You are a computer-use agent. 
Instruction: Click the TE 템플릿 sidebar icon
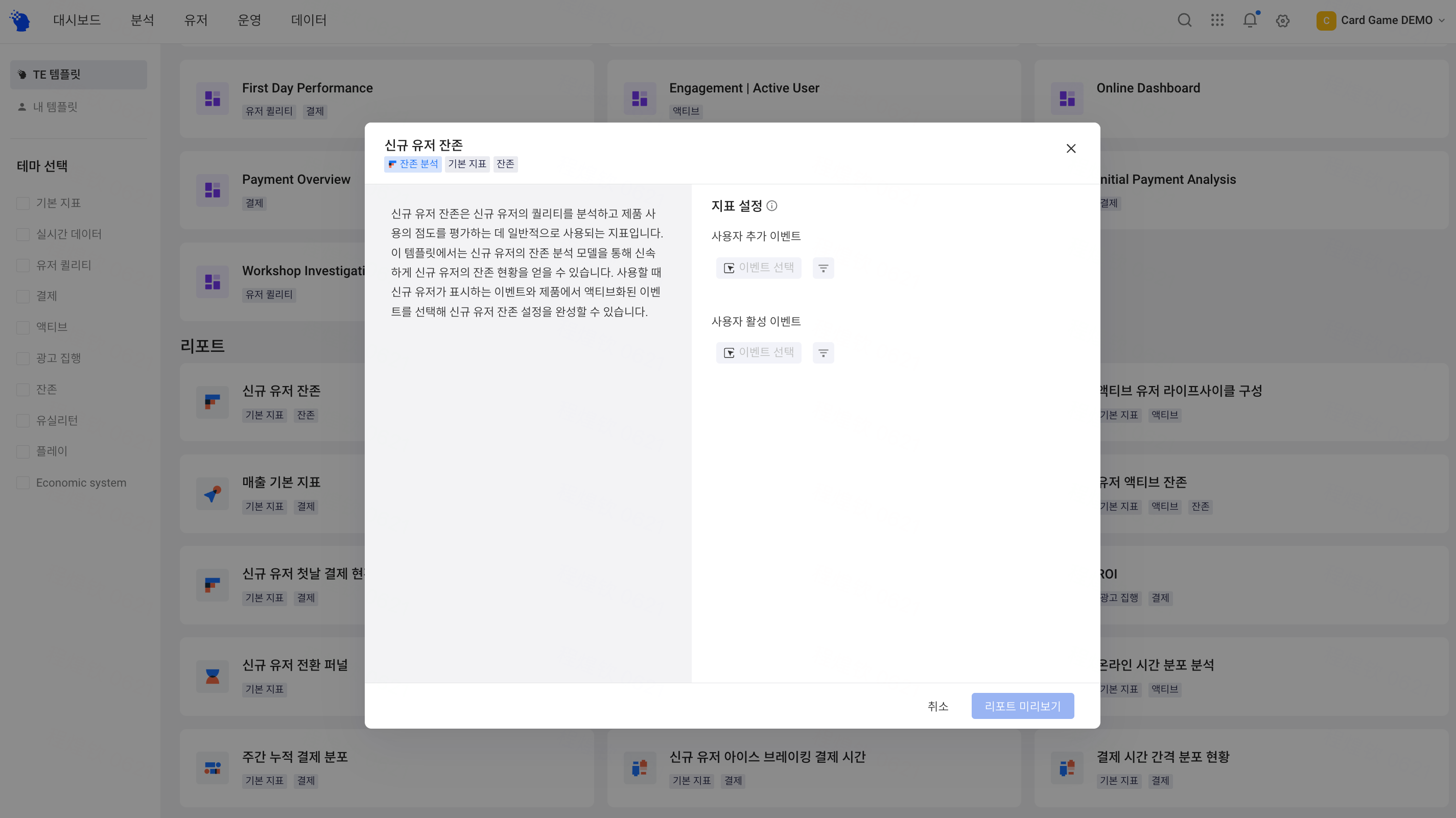22,75
